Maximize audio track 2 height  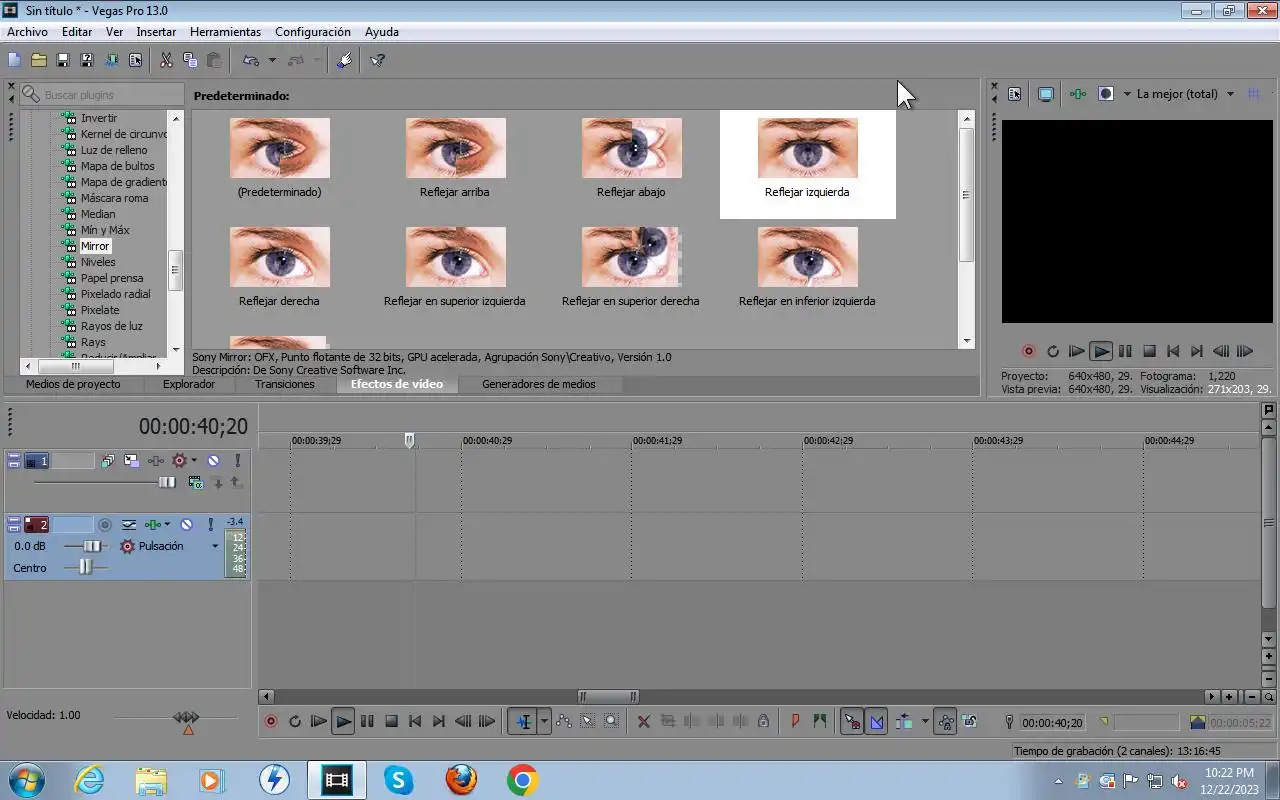(x=14, y=528)
